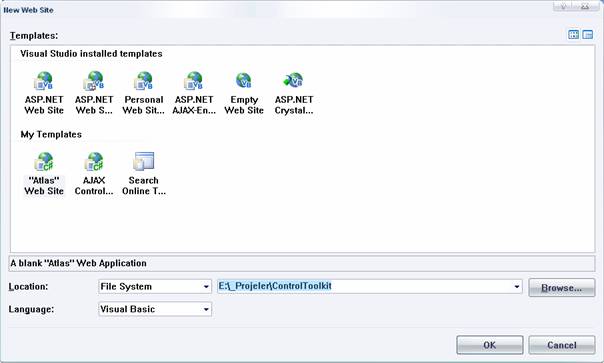Select the "Atlas" Web Site template
604x363 pixels.
[x=44, y=174]
